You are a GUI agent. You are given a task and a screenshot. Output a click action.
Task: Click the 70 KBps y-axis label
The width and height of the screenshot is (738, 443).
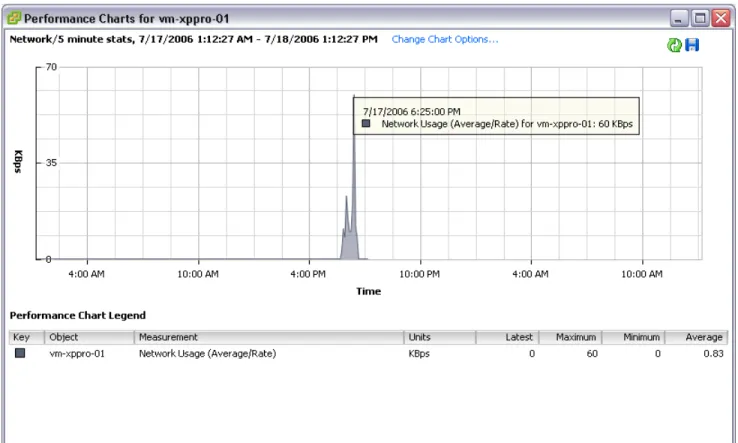point(51,67)
